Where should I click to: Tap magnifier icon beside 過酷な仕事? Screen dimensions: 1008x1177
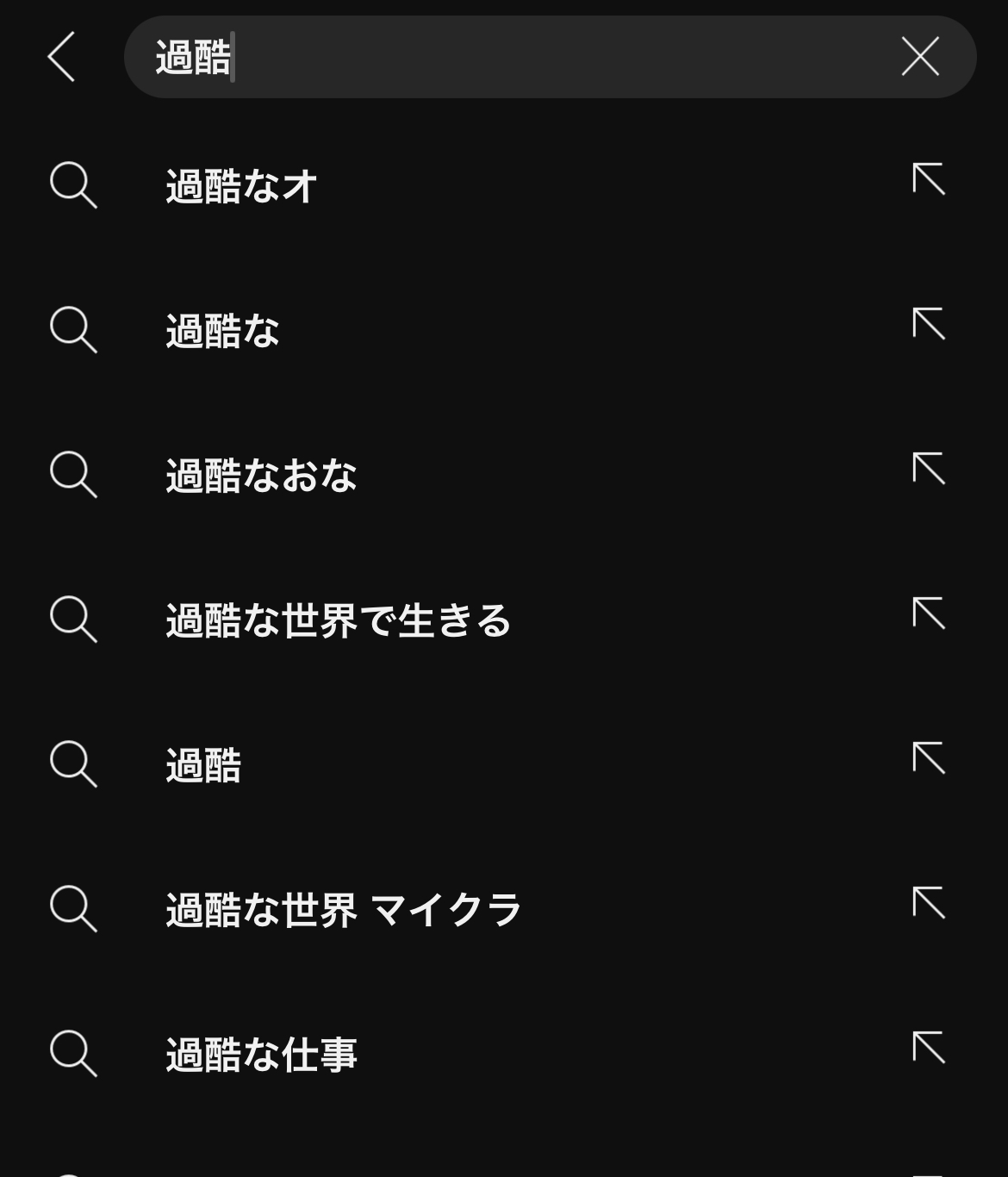coord(73,1054)
